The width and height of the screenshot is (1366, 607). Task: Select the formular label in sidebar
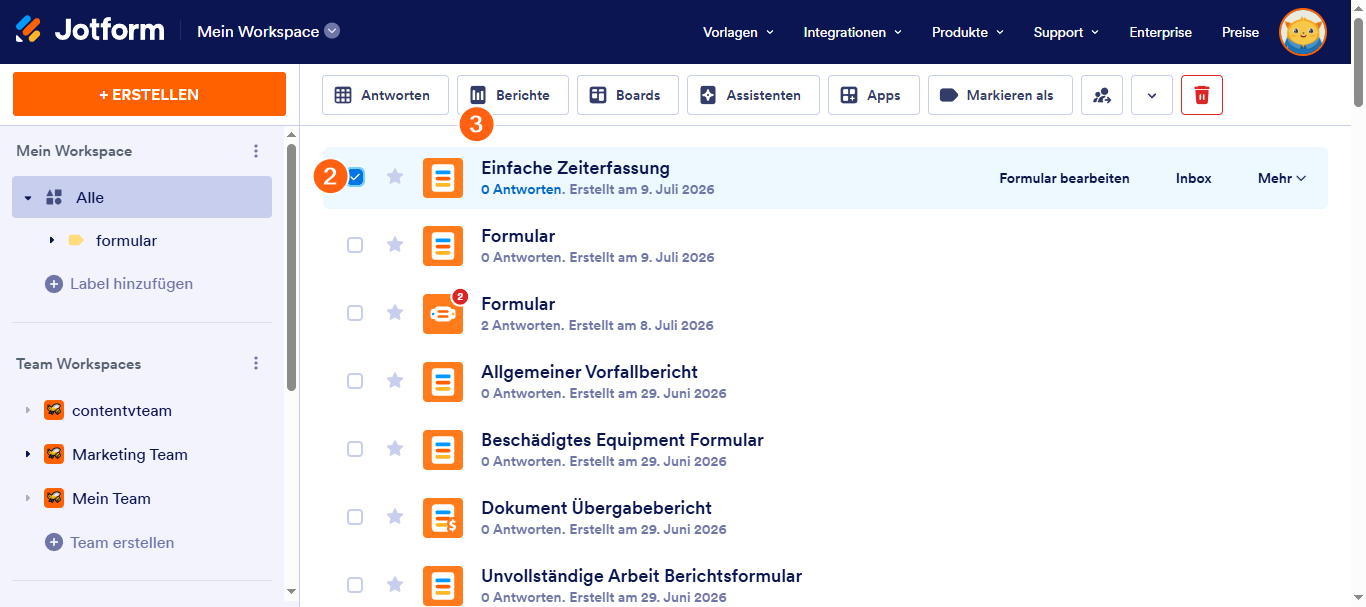126,241
